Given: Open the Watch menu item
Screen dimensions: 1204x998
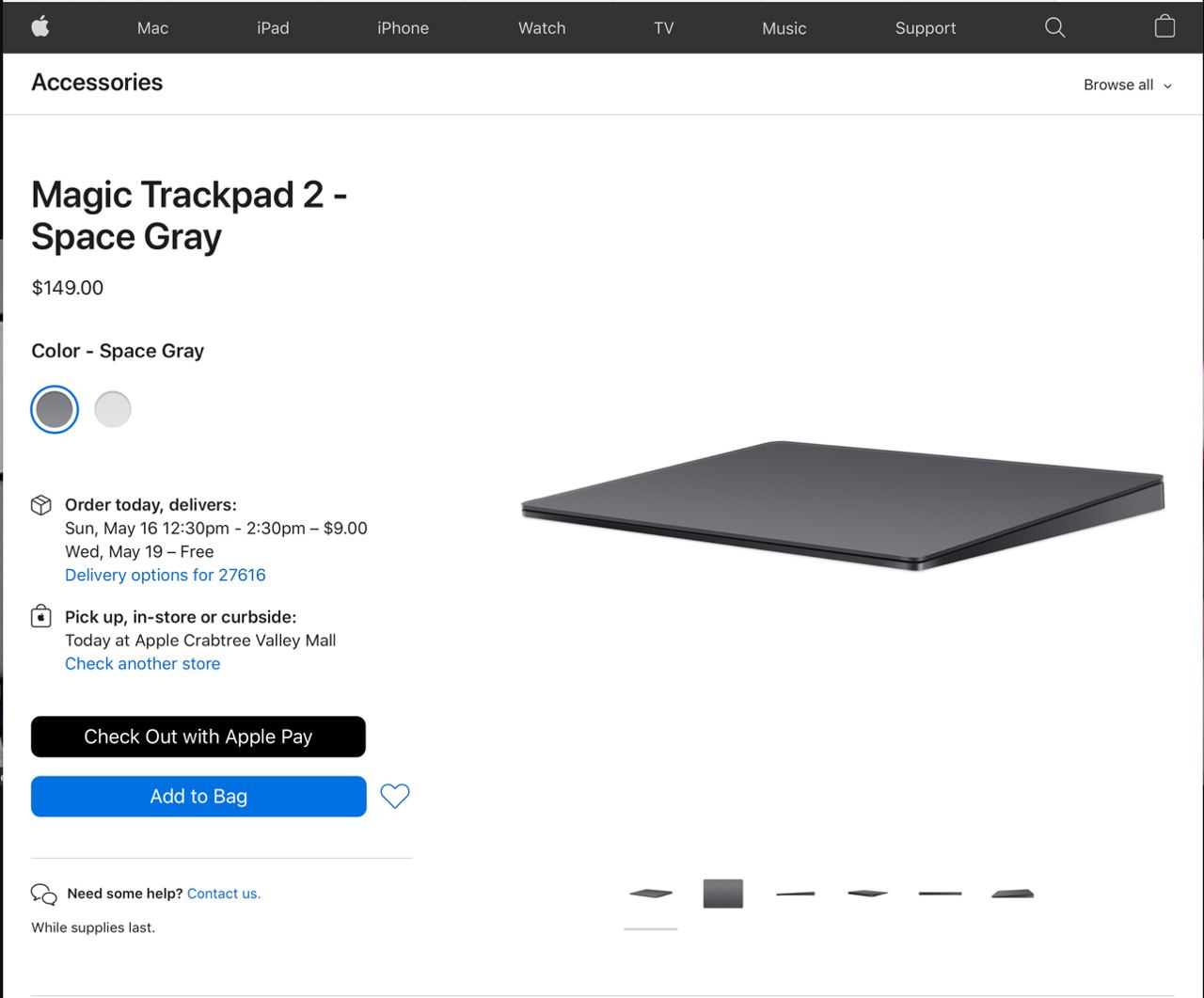Looking at the screenshot, I should tap(542, 28).
